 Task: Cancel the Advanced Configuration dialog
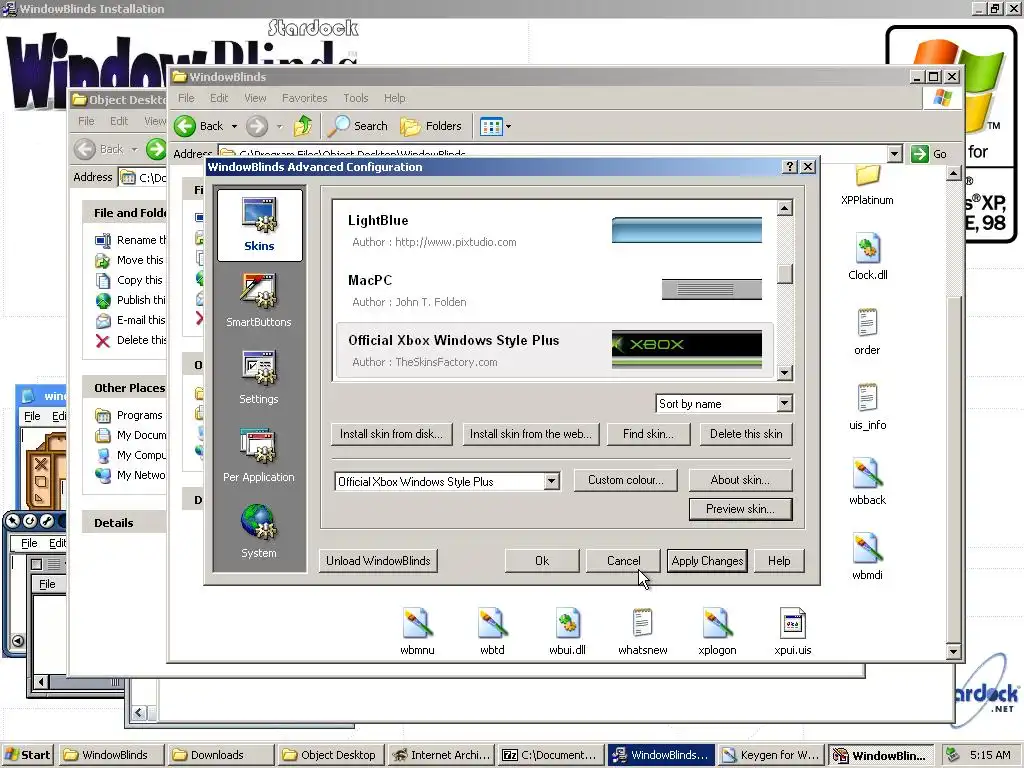624,561
